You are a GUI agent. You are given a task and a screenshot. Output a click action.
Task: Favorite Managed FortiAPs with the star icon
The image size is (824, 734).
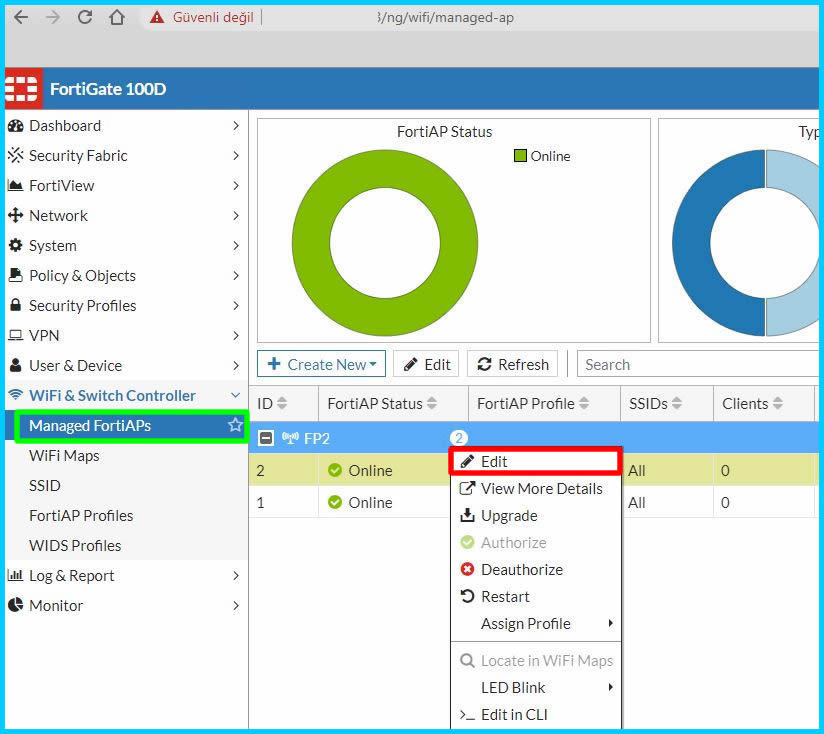click(x=235, y=425)
